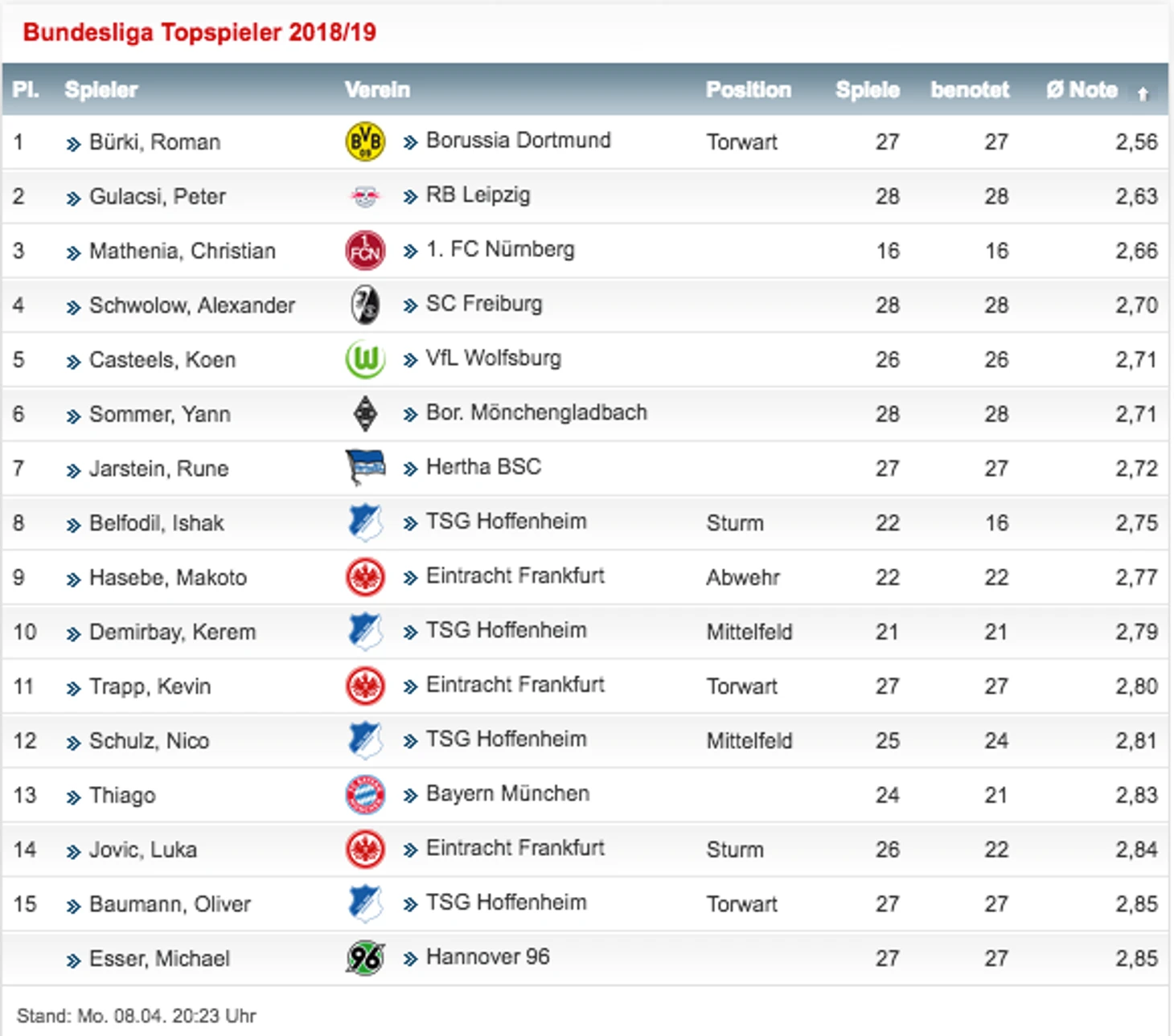The image size is (1174, 1036).
Task: Sort by the Ø Note column arrow
Action: (x=1142, y=93)
